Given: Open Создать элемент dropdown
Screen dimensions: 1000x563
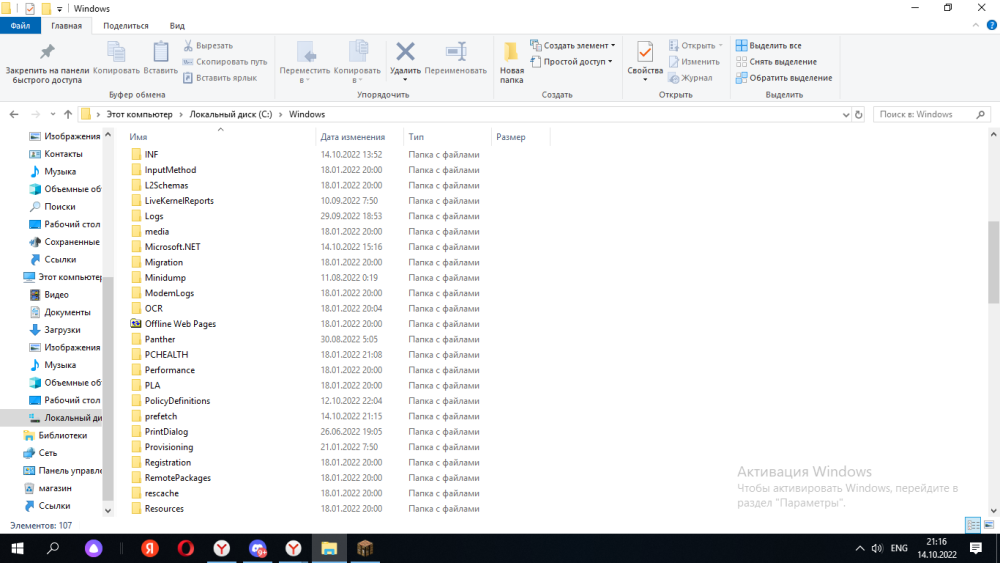Looking at the screenshot, I should click(573, 46).
